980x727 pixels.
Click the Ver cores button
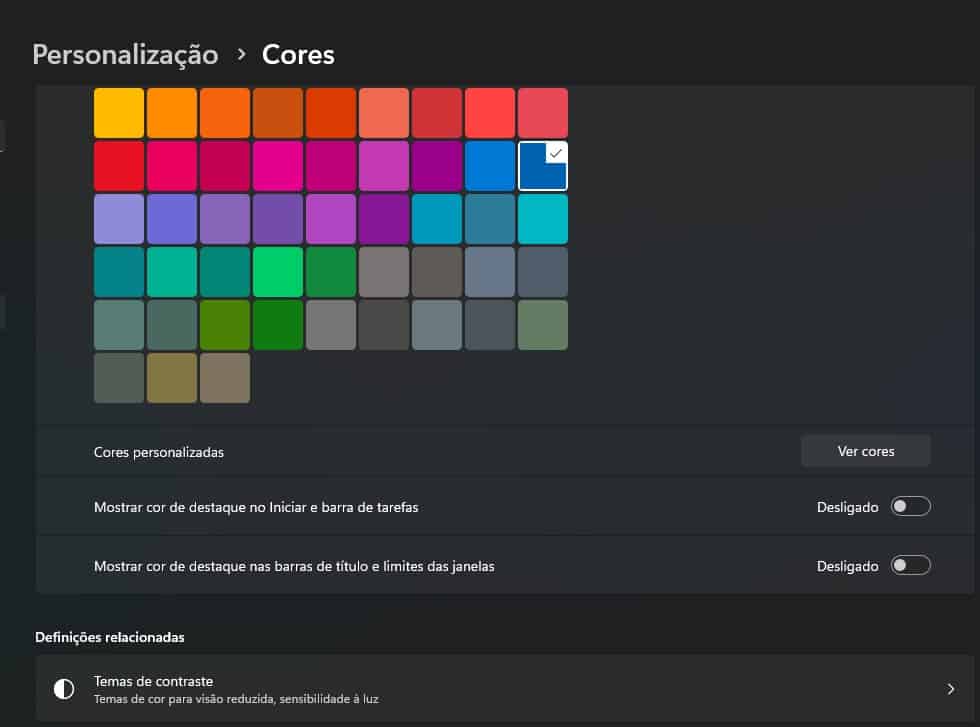pos(866,451)
